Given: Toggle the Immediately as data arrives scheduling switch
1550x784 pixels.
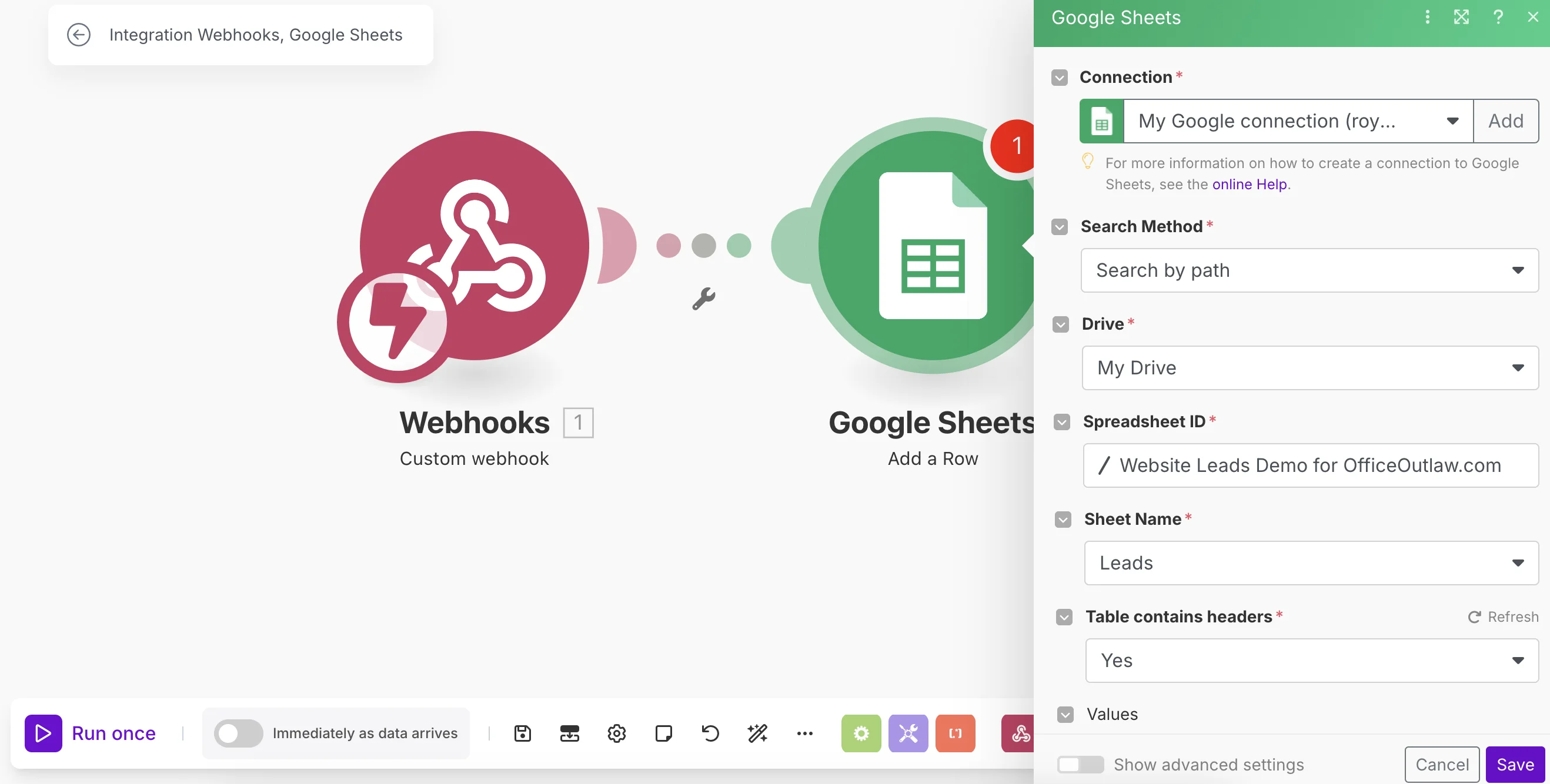Looking at the screenshot, I should [x=238, y=733].
